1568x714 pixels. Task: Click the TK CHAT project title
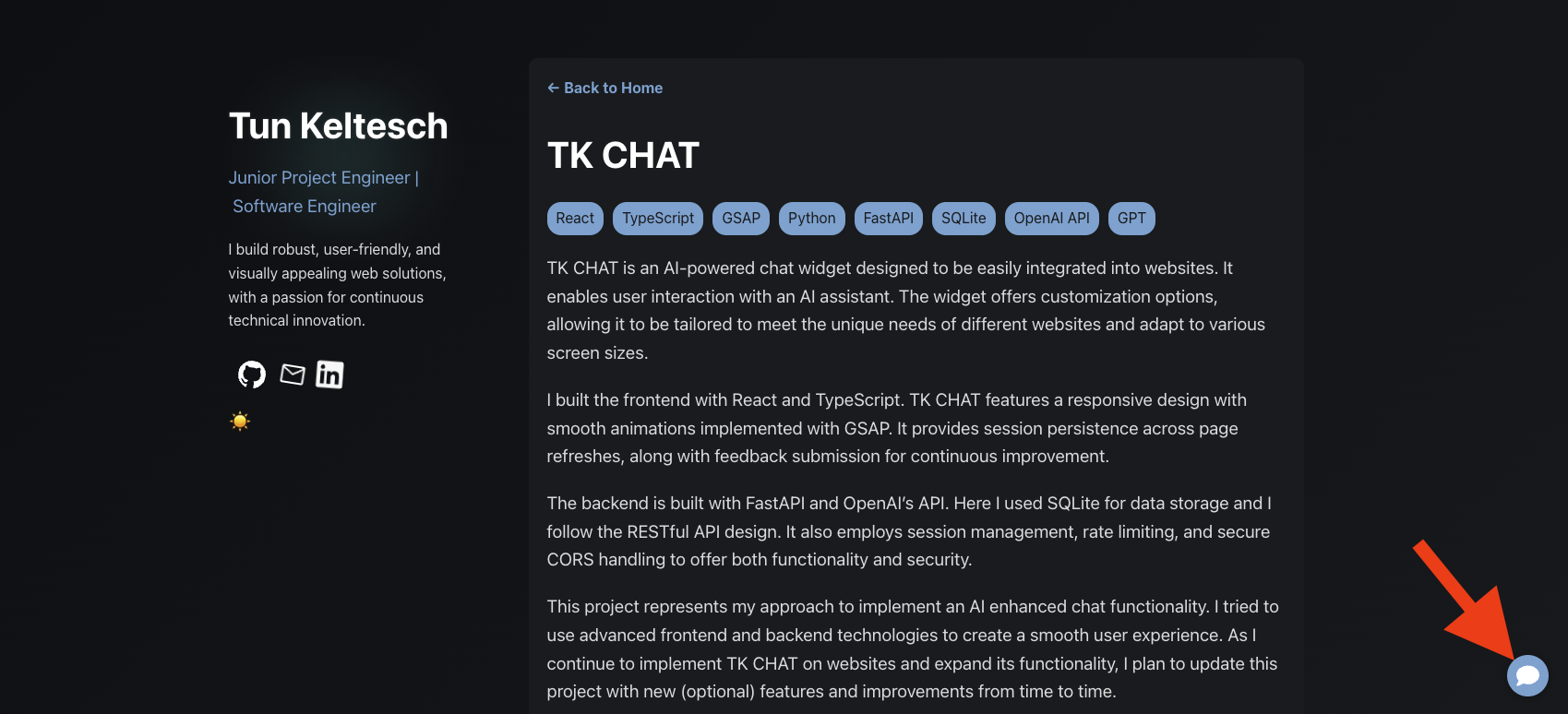(x=623, y=156)
